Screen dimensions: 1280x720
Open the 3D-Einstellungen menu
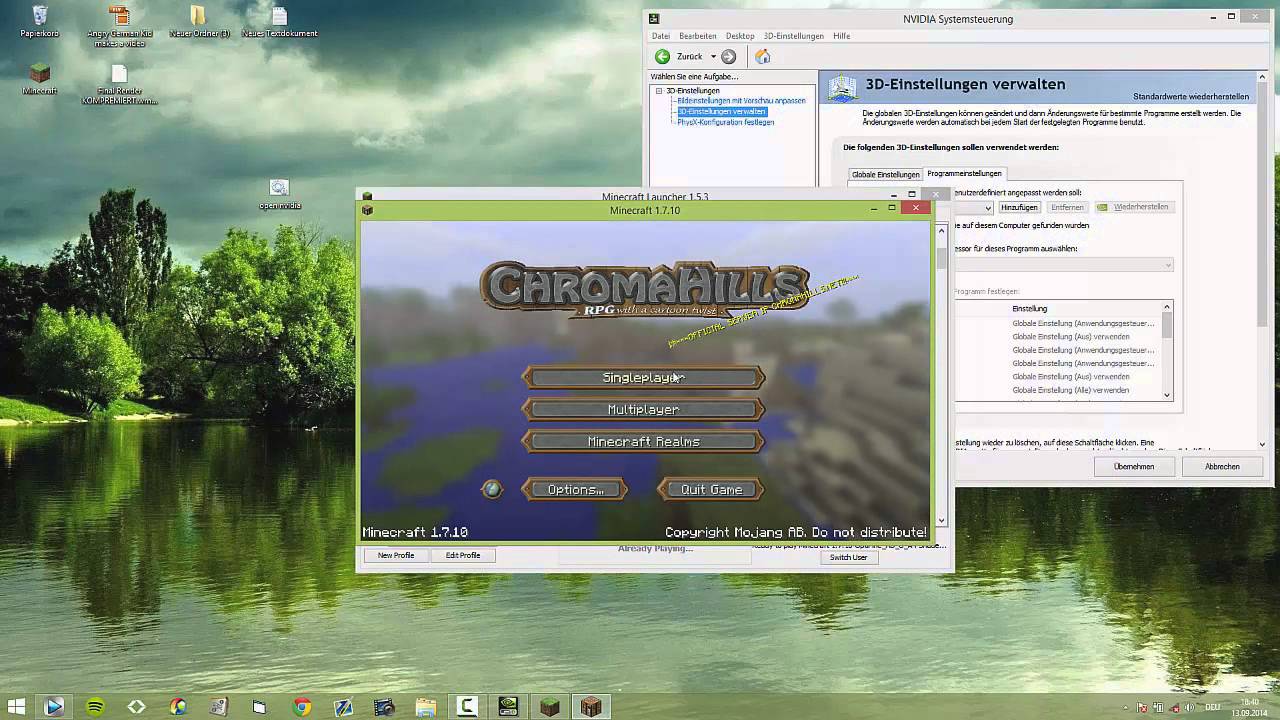click(793, 36)
